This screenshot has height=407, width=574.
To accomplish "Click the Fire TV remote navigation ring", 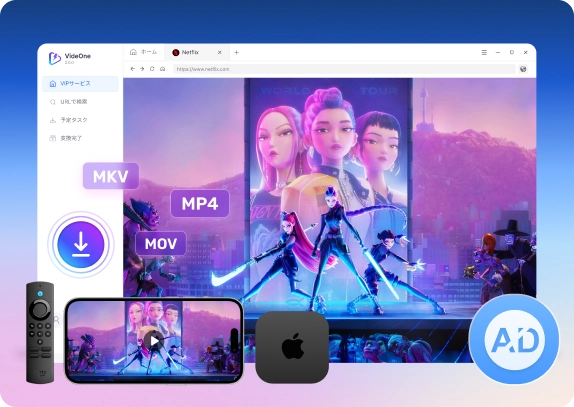I will (40, 310).
